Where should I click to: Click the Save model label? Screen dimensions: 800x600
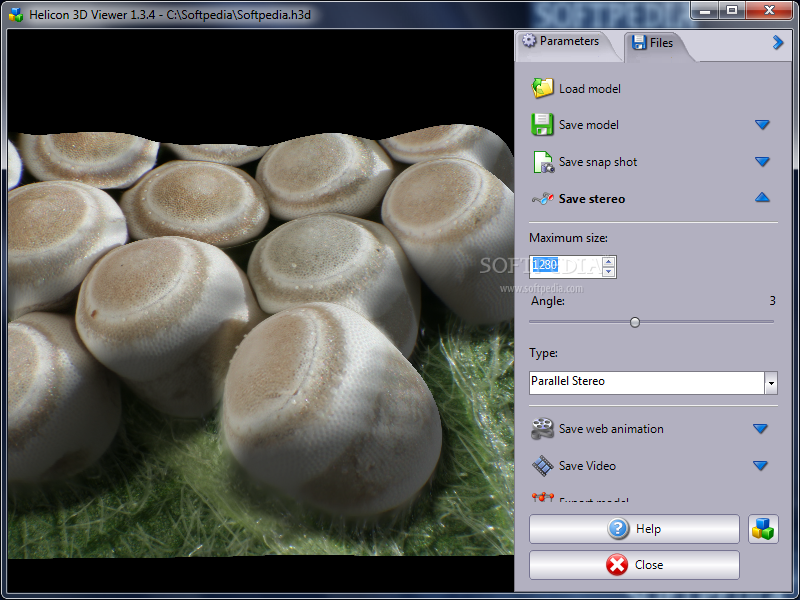tap(589, 125)
